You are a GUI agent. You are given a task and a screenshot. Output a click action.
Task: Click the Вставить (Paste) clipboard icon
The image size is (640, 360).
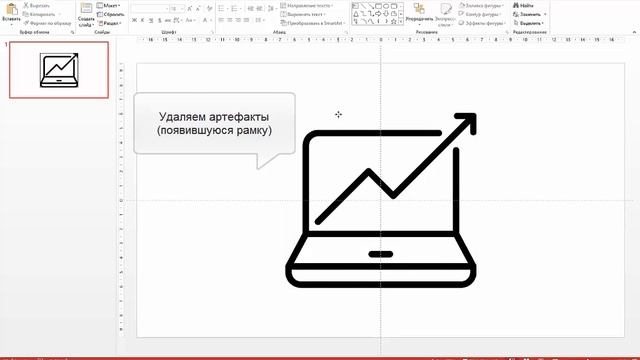click(11, 9)
